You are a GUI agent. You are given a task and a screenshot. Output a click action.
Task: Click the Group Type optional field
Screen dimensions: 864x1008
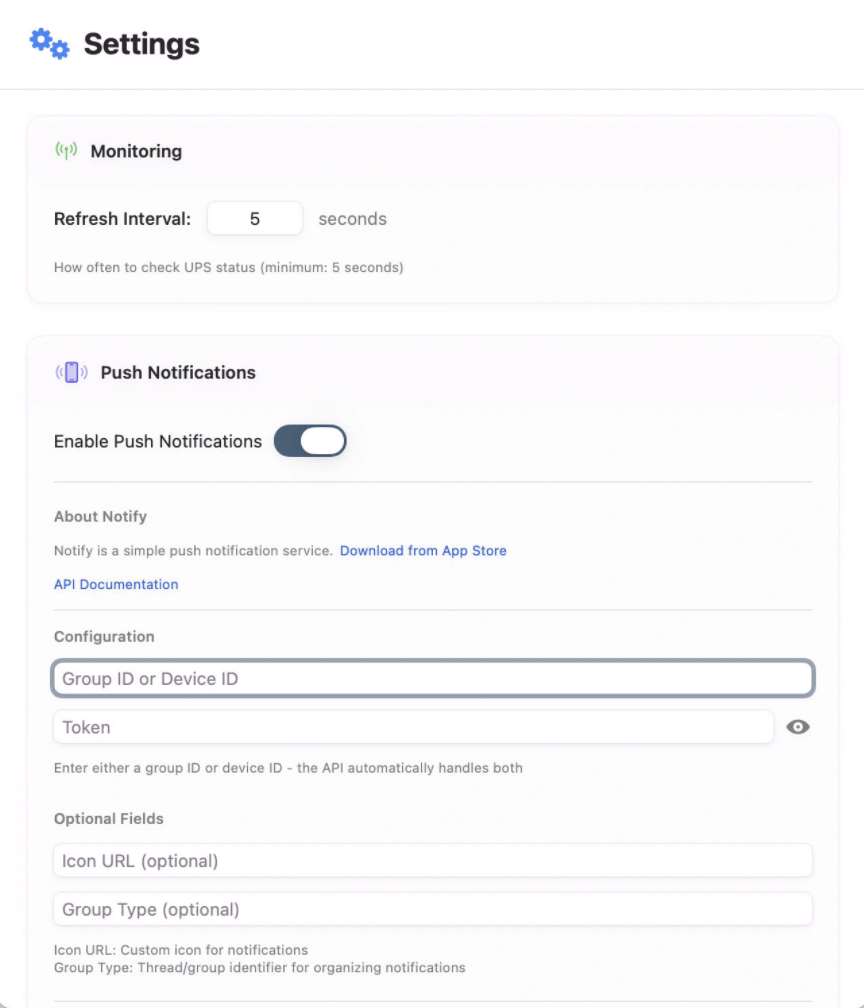point(432,909)
